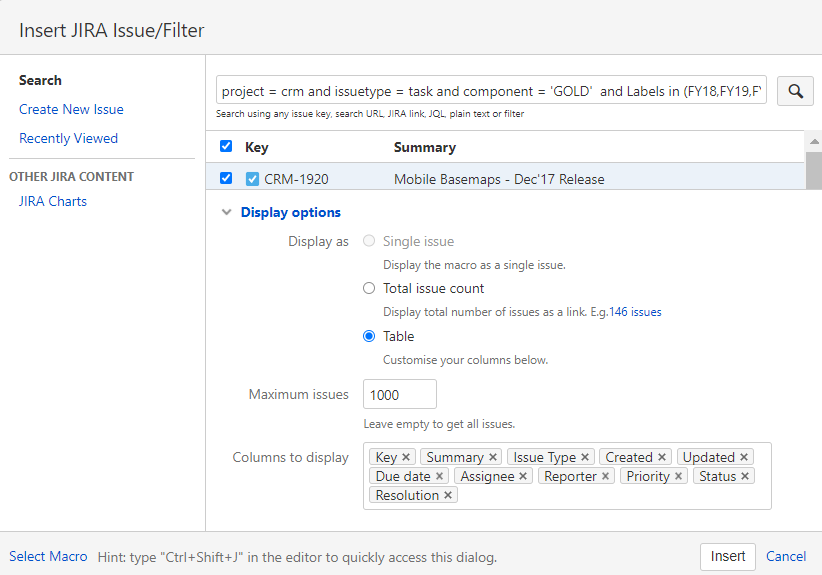Click the results list scrollbar up arrow
Screen dimensions: 822x575
(x=814, y=141)
